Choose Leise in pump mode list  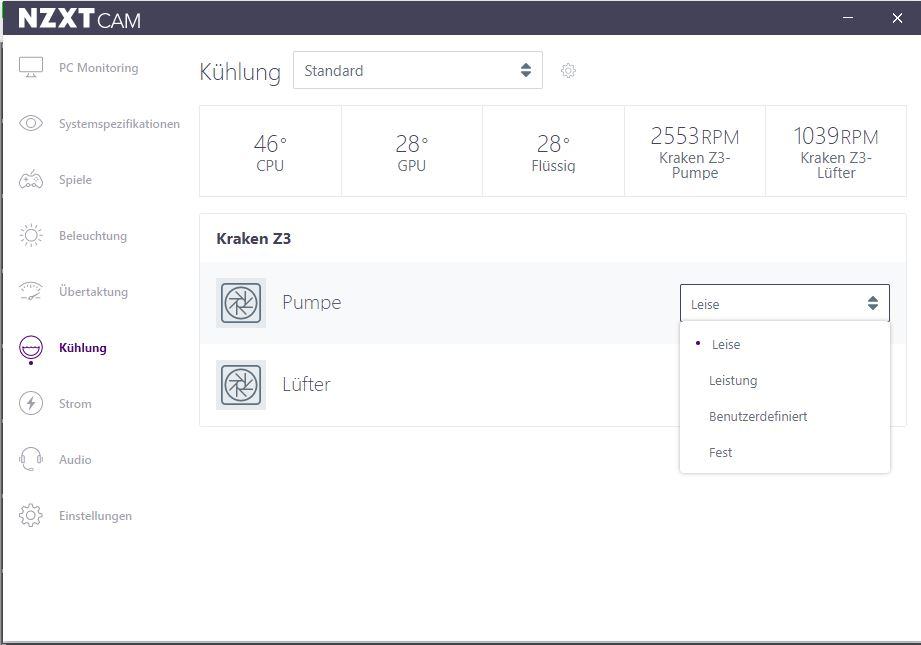pyautogui.click(x=785, y=344)
